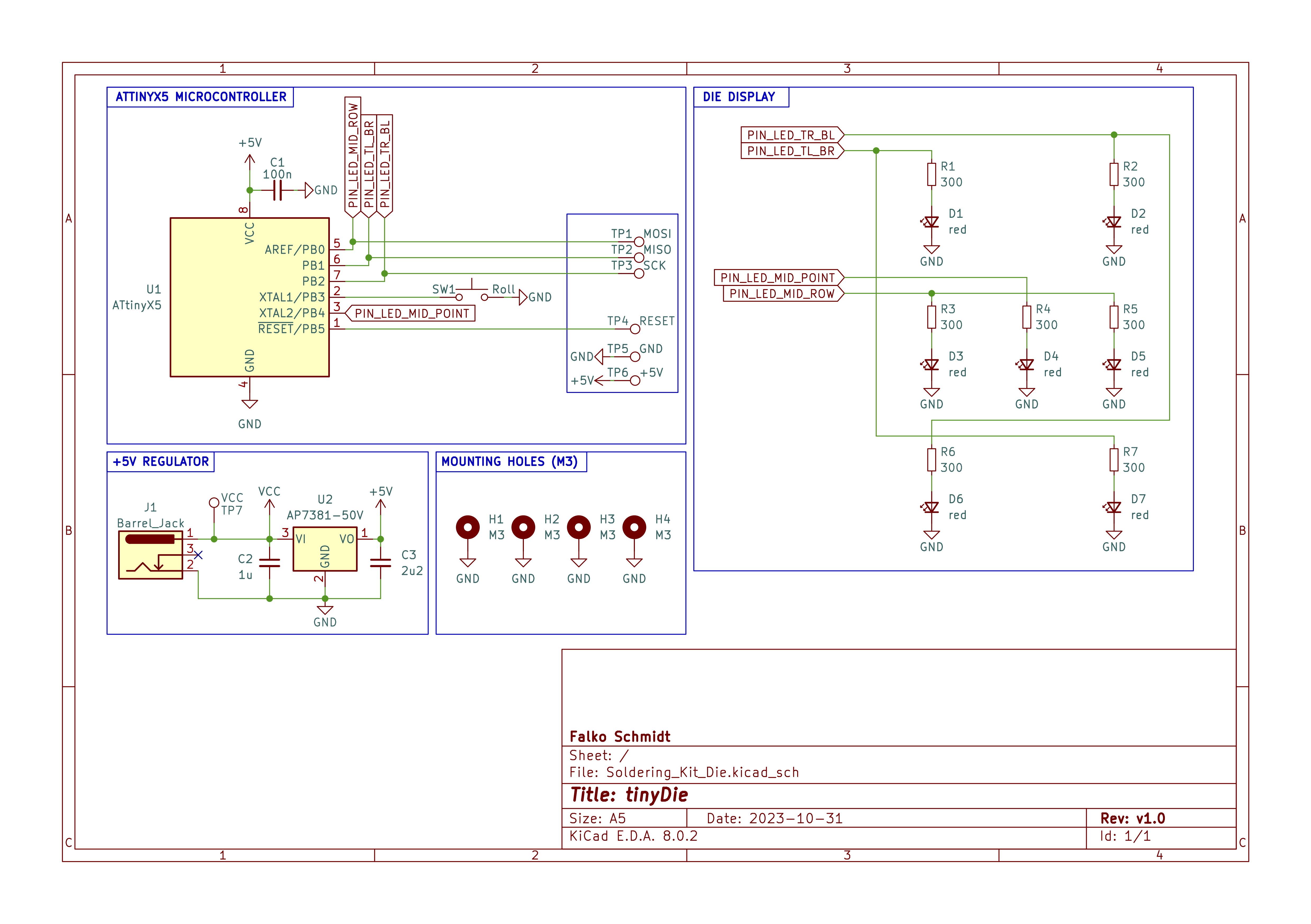Image resolution: width=1311 pixels, height=924 pixels.
Task: Click the R4 300 ohm resistor
Action: coord(1027,317)
